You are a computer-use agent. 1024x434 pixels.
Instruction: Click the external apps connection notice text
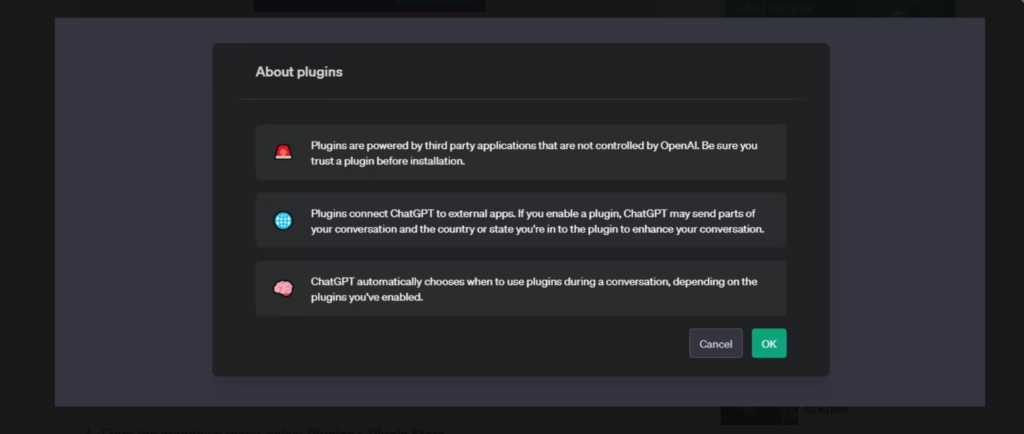click(x=537, y=221)
